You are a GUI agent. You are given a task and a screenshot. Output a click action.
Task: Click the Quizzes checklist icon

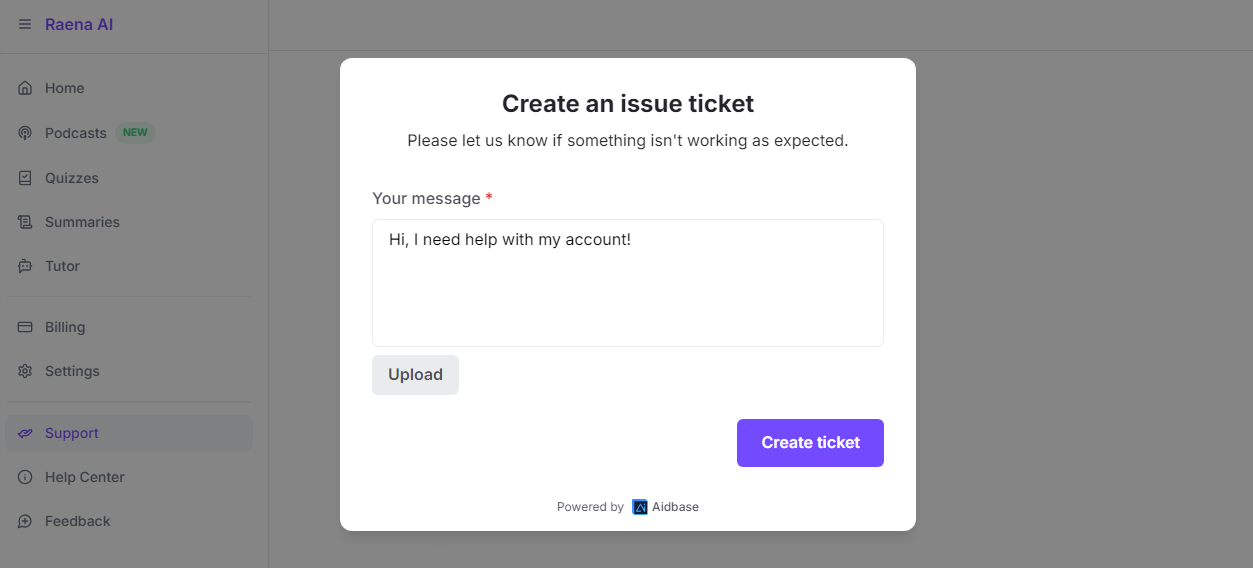point(25,178)
